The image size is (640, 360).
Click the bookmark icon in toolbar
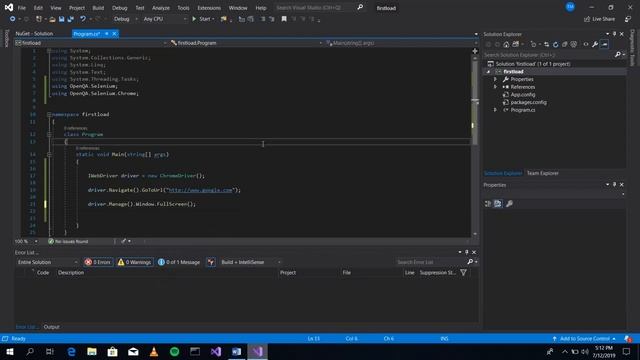click(x=284, y=19)
